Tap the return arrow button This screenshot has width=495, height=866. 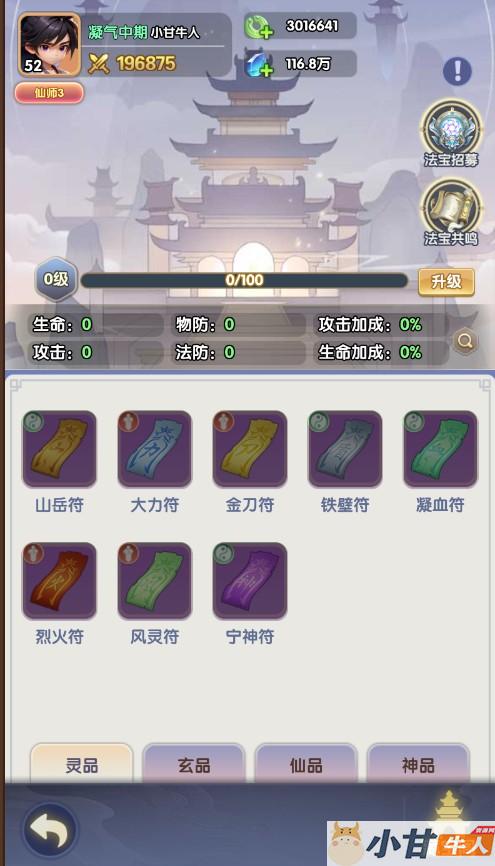click(x=50, y=830)
